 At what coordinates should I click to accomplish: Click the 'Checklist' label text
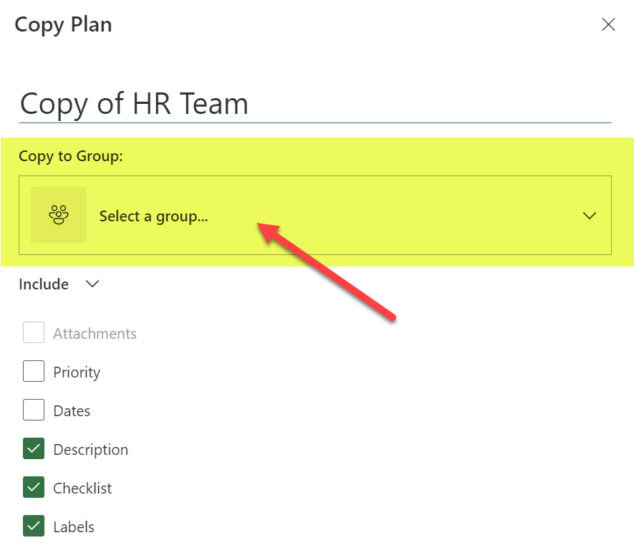tap(82, 488)
